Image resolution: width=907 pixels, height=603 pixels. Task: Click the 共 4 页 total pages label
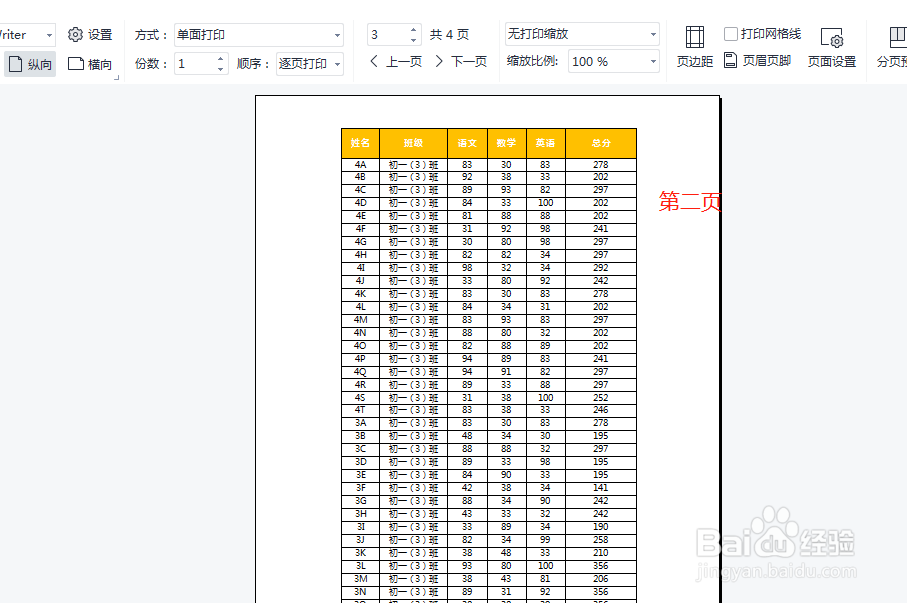point(449,35)
